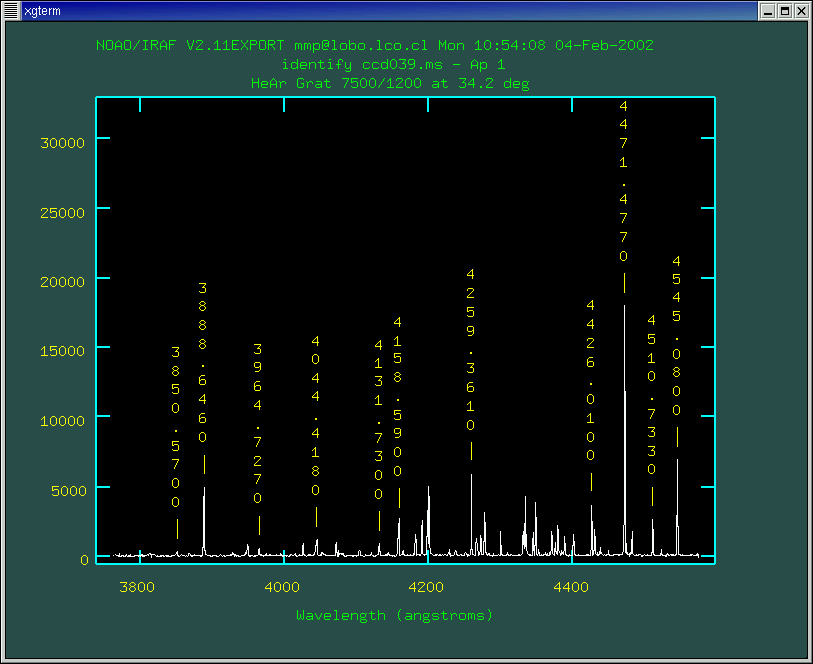Click the spectral peak under label 4545.0800
Viewport: 813px width, 664px height.
point(677,505)
